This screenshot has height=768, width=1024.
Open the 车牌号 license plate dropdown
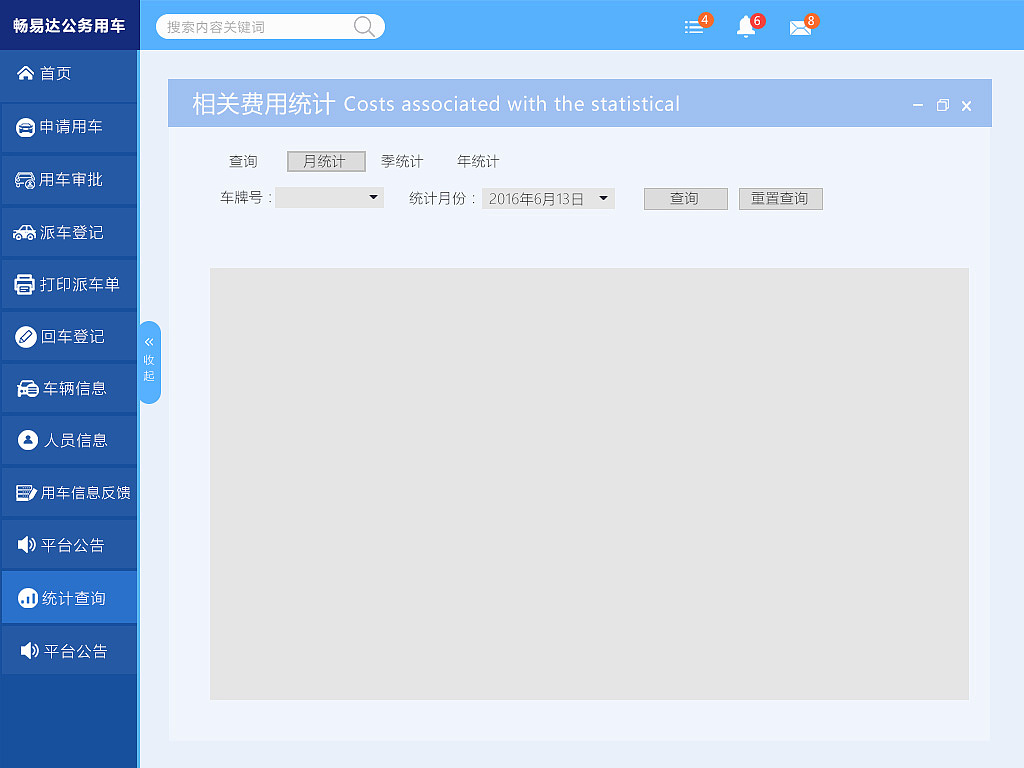click(x=330, y=197)
